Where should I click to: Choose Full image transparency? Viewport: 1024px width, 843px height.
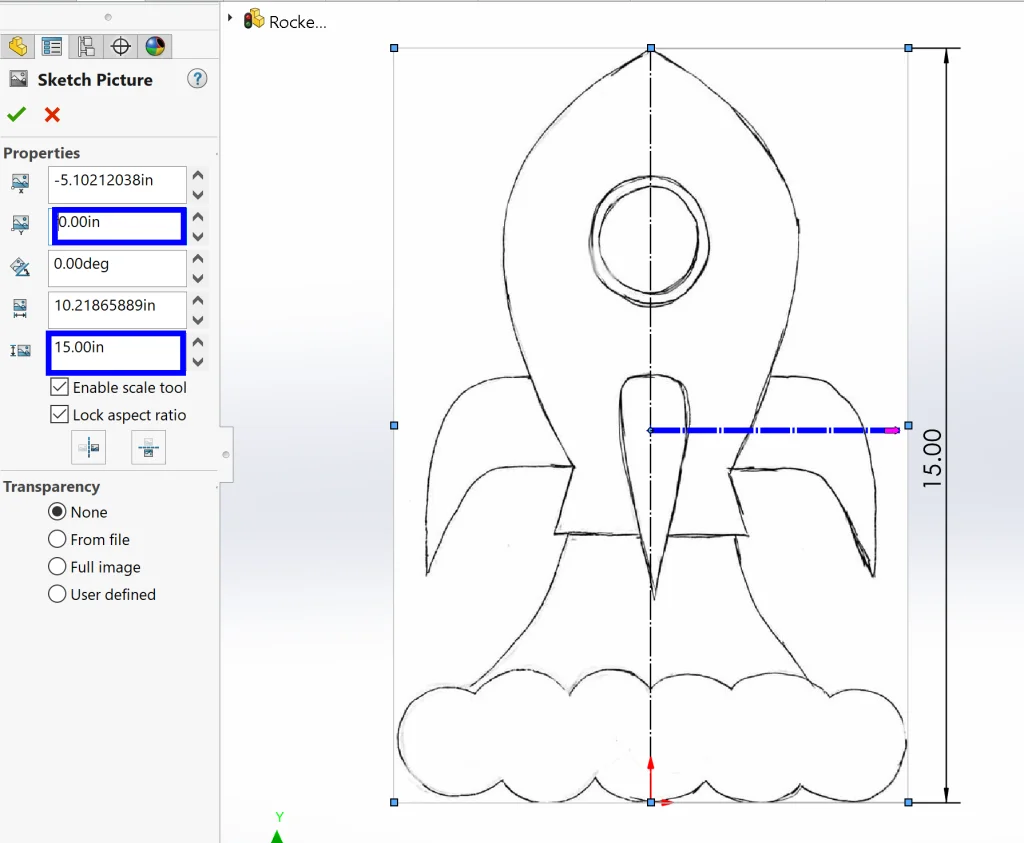(x=58, y=567)
